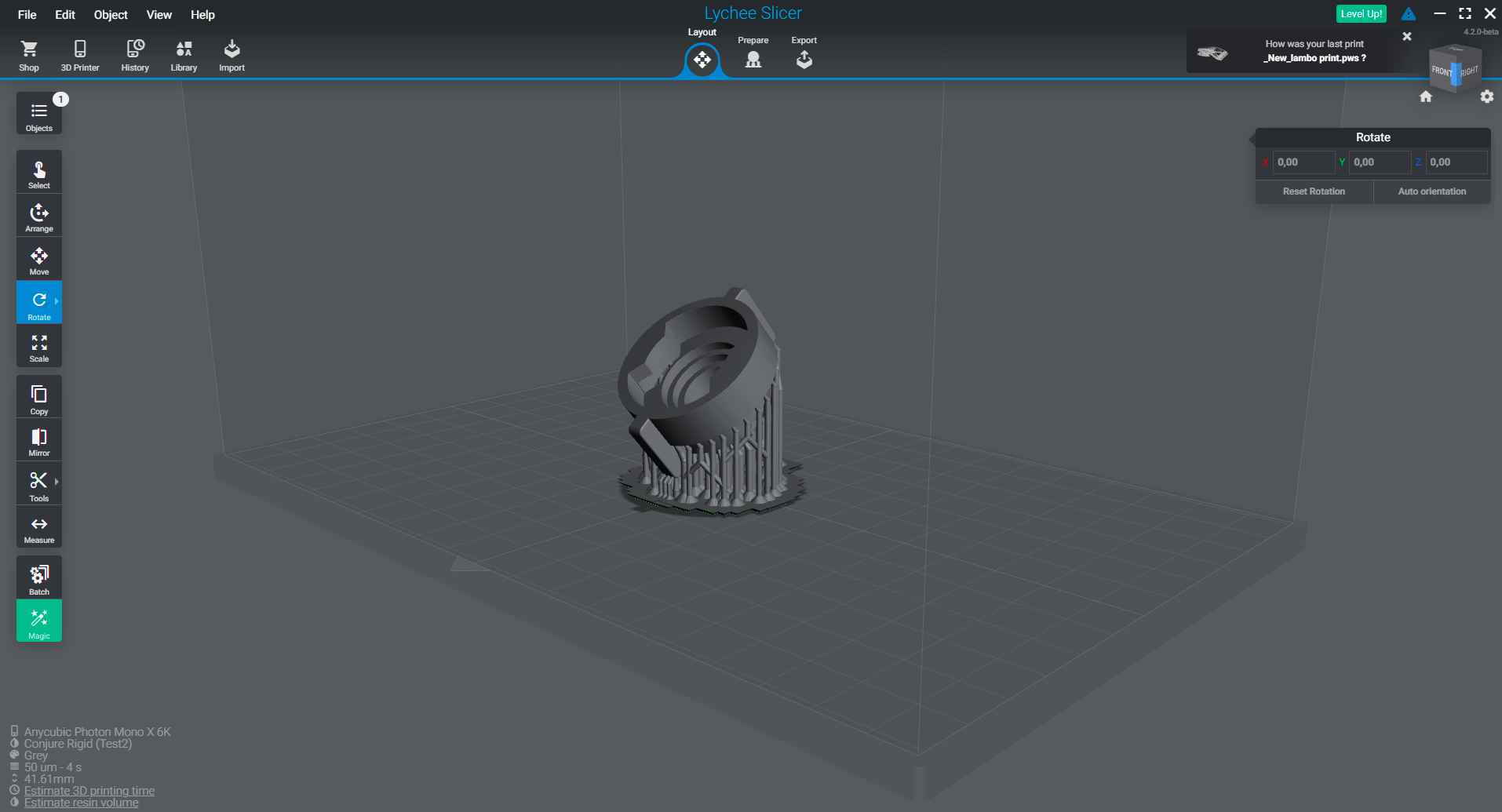The height and width of the screenshot is (812, 1502).
Task: Open the Shop icon
Action: tap(29, 56)
